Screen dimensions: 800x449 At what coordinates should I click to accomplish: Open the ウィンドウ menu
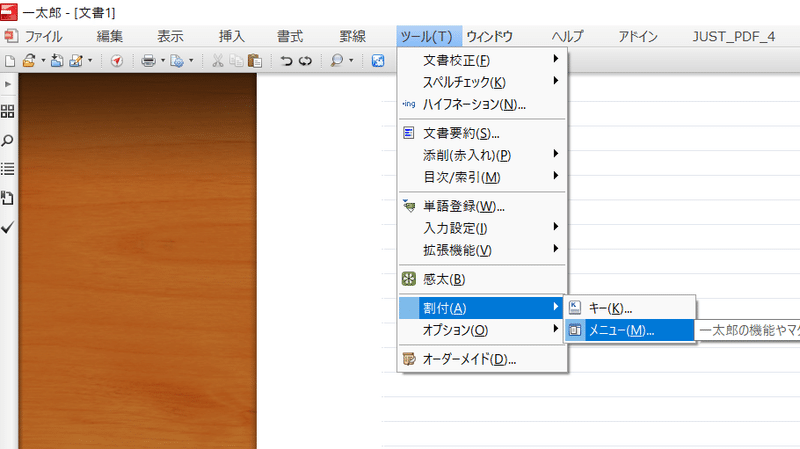(x=490, y=37)
